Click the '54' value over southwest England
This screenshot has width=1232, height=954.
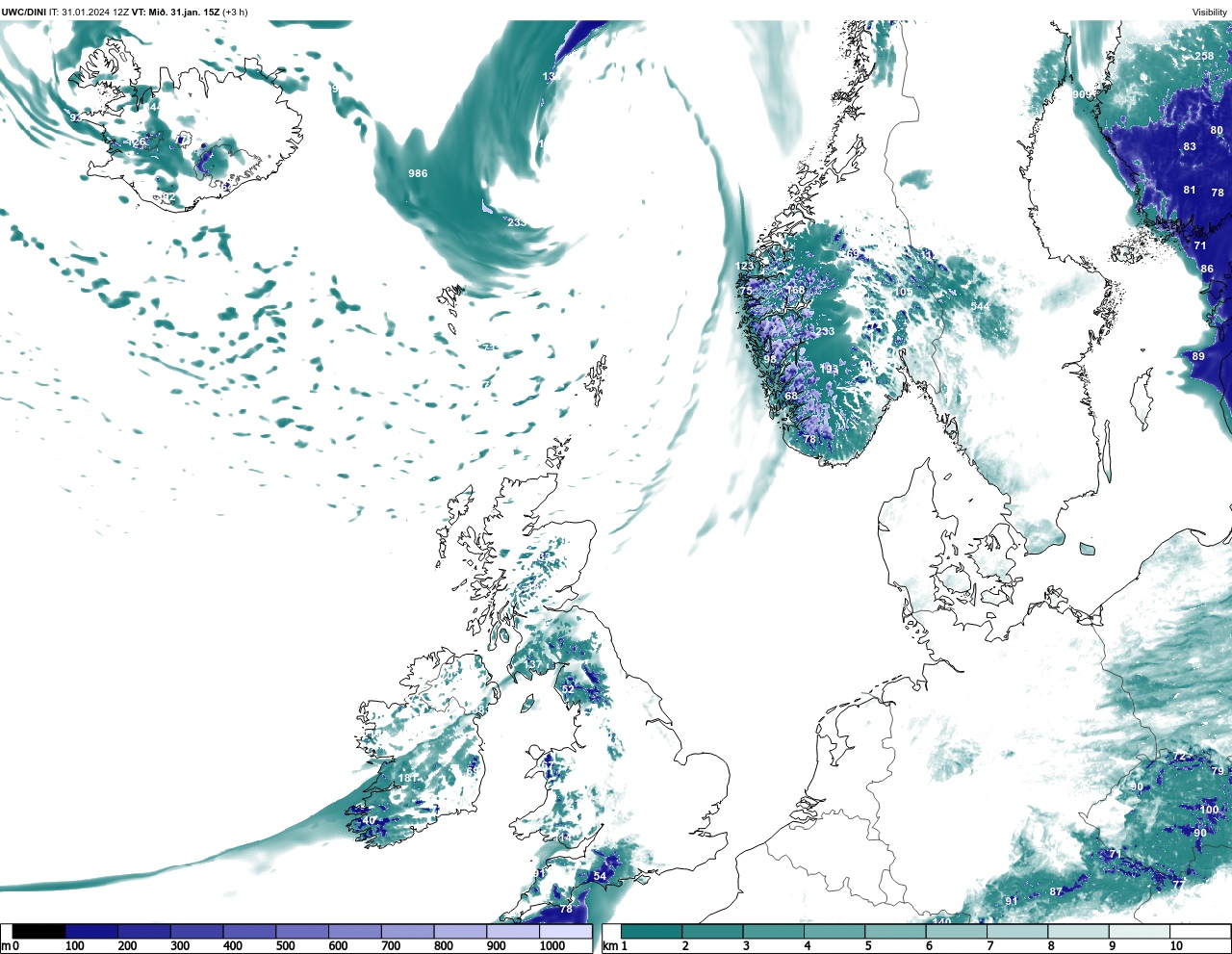600,876
